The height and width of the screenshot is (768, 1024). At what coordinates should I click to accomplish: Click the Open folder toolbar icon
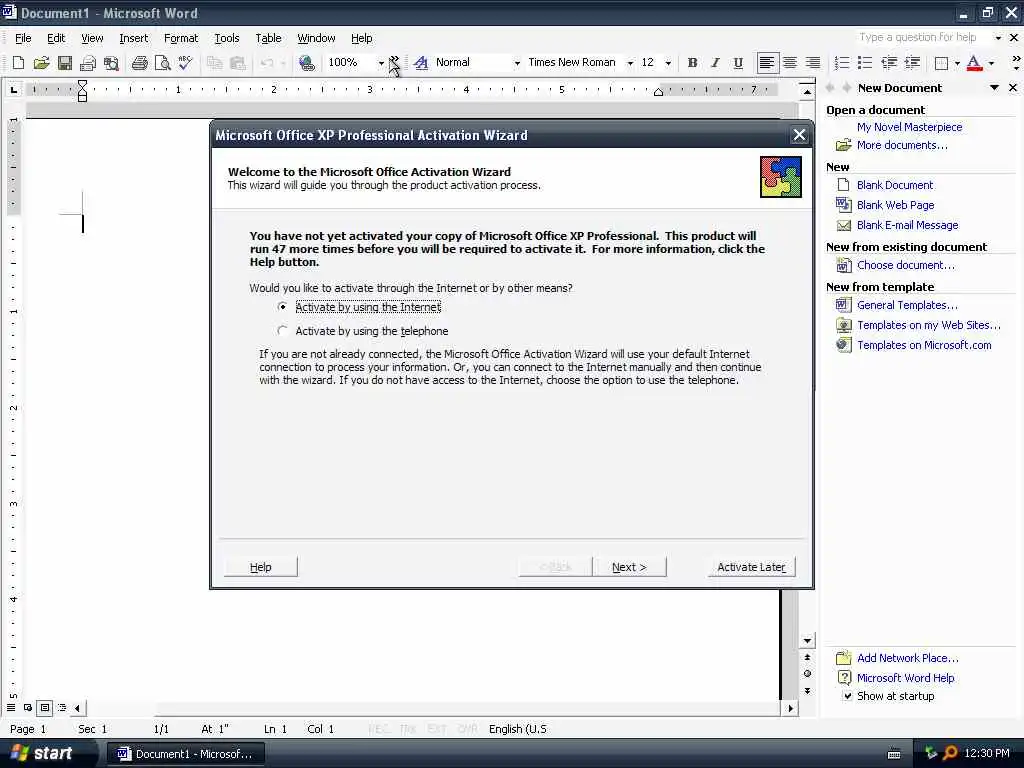[x=41, y=63]
